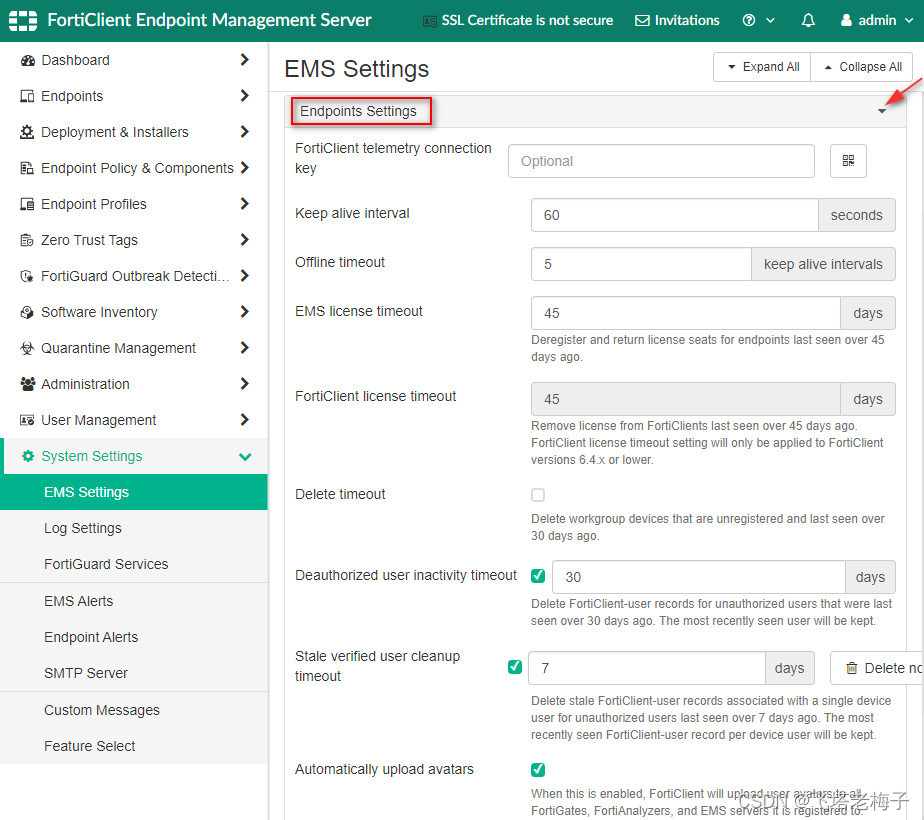Click the FortiGuard Outbreak shield icon
Screen dimensions: 924x820
pos(27,276)
